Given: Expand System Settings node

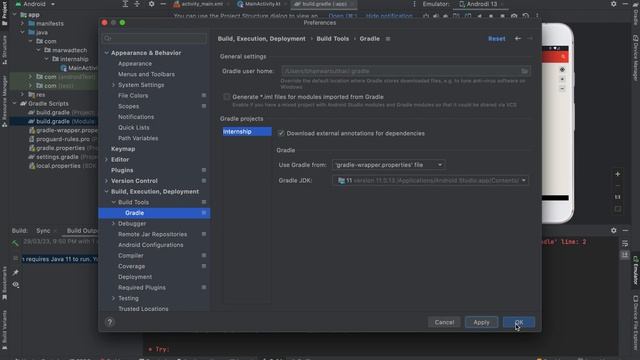Looking at the screenshot, I should (113, 85).
